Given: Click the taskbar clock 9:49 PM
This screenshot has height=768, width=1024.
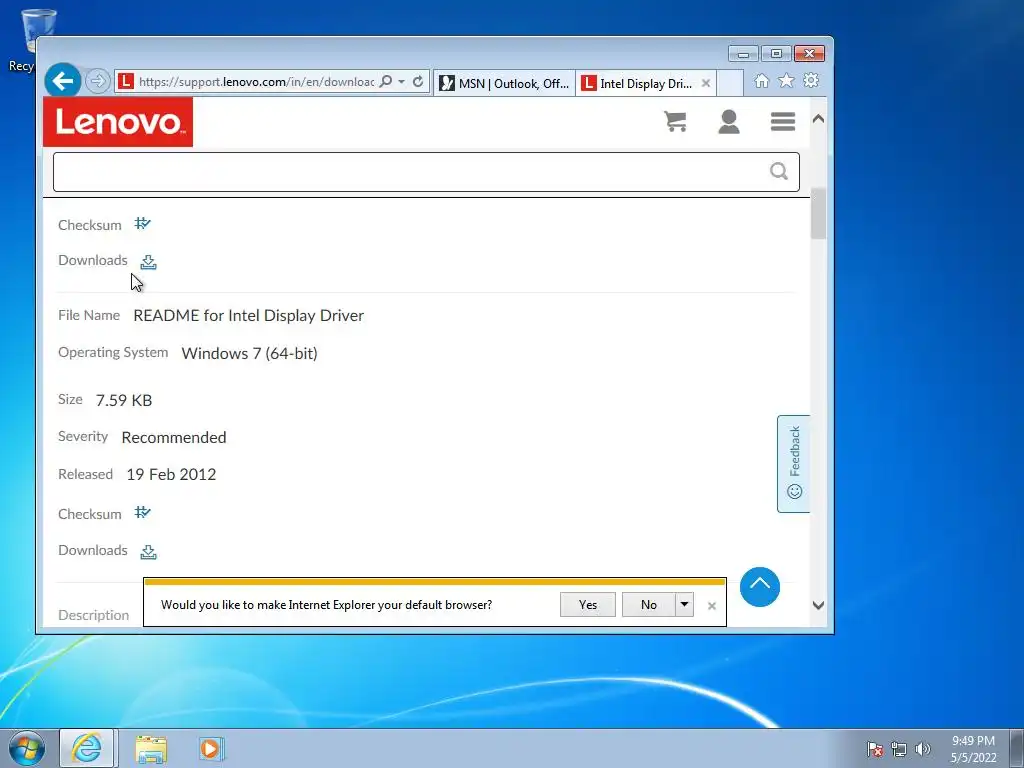Looking at the screenshot, I should coord(972,741).
